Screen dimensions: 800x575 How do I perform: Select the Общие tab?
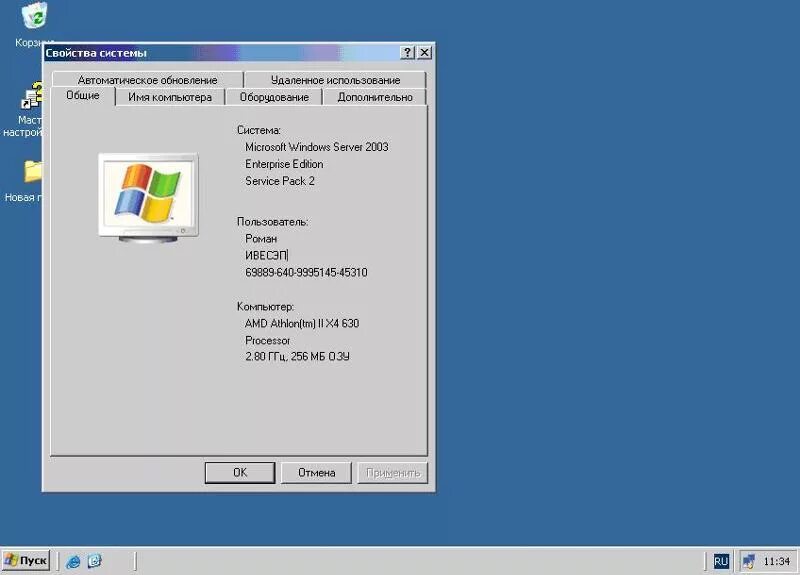pos(83,95)
